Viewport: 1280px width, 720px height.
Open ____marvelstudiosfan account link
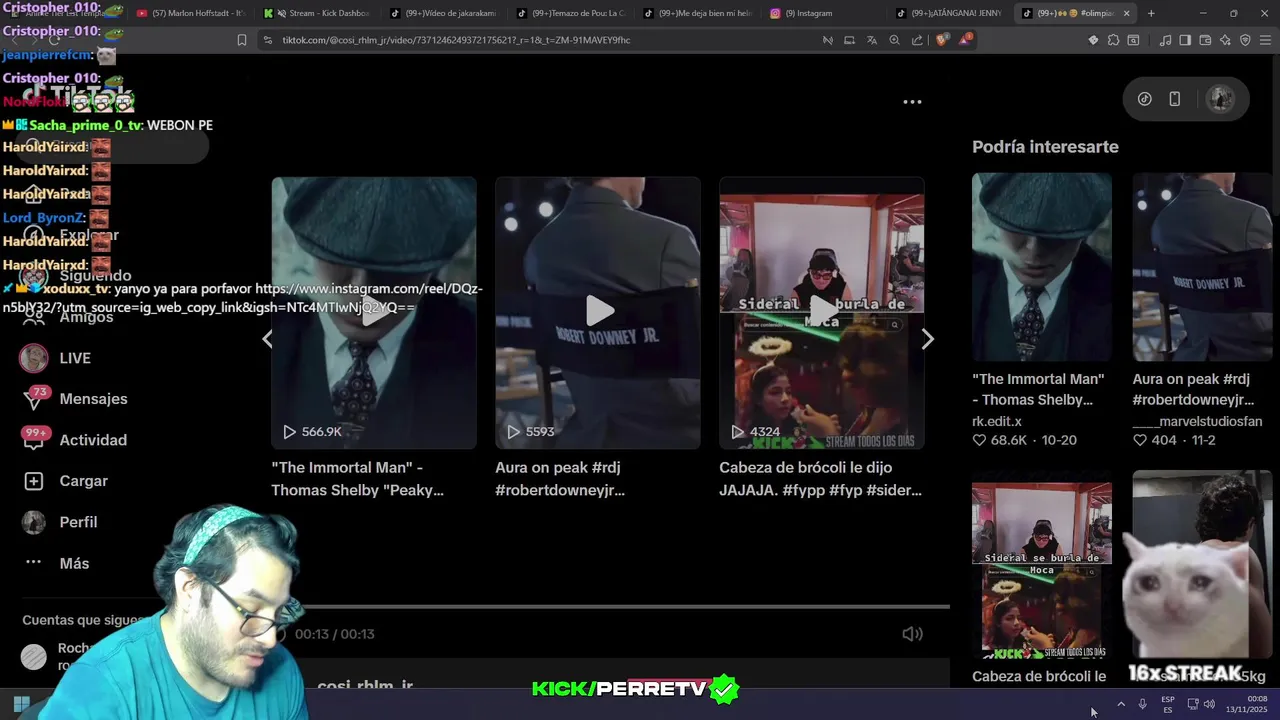pos(1197,421)
